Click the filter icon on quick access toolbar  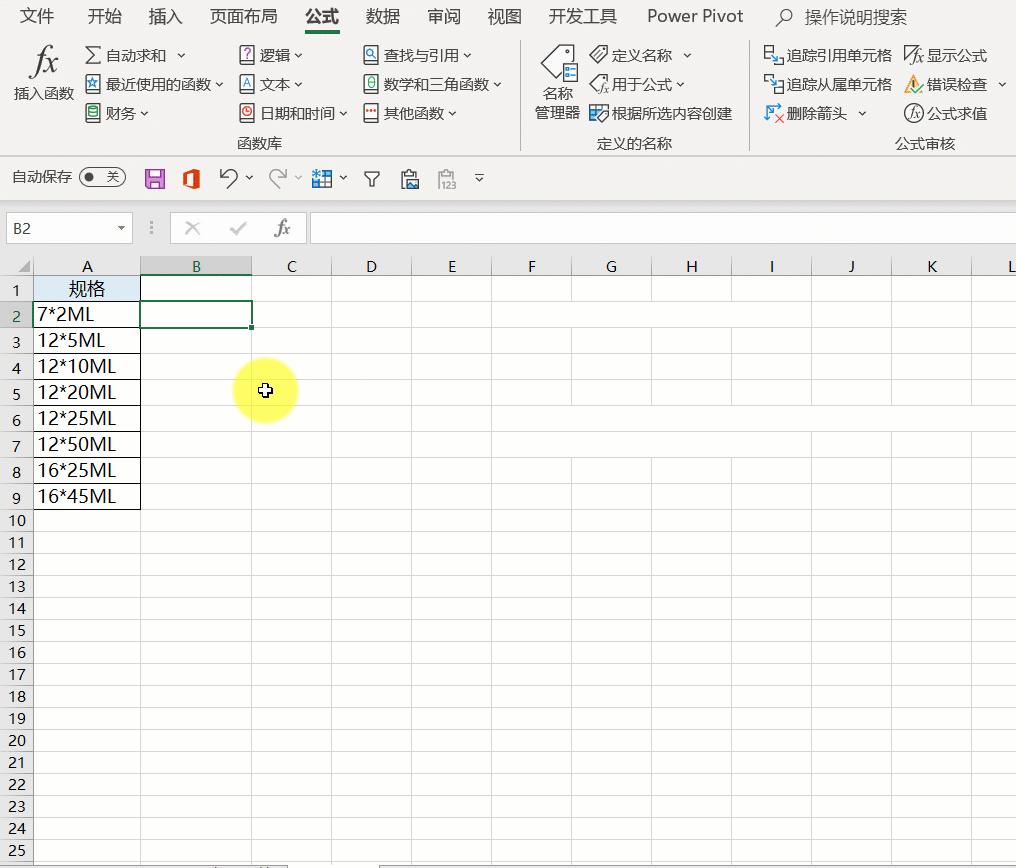tap(371, 178)
